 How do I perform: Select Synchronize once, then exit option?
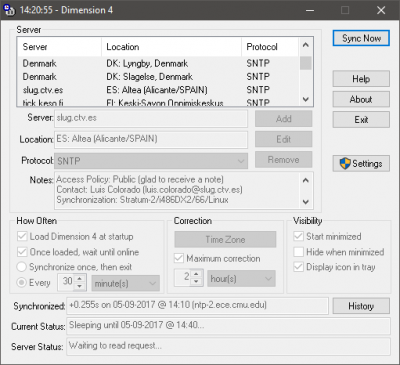point(22,267)
